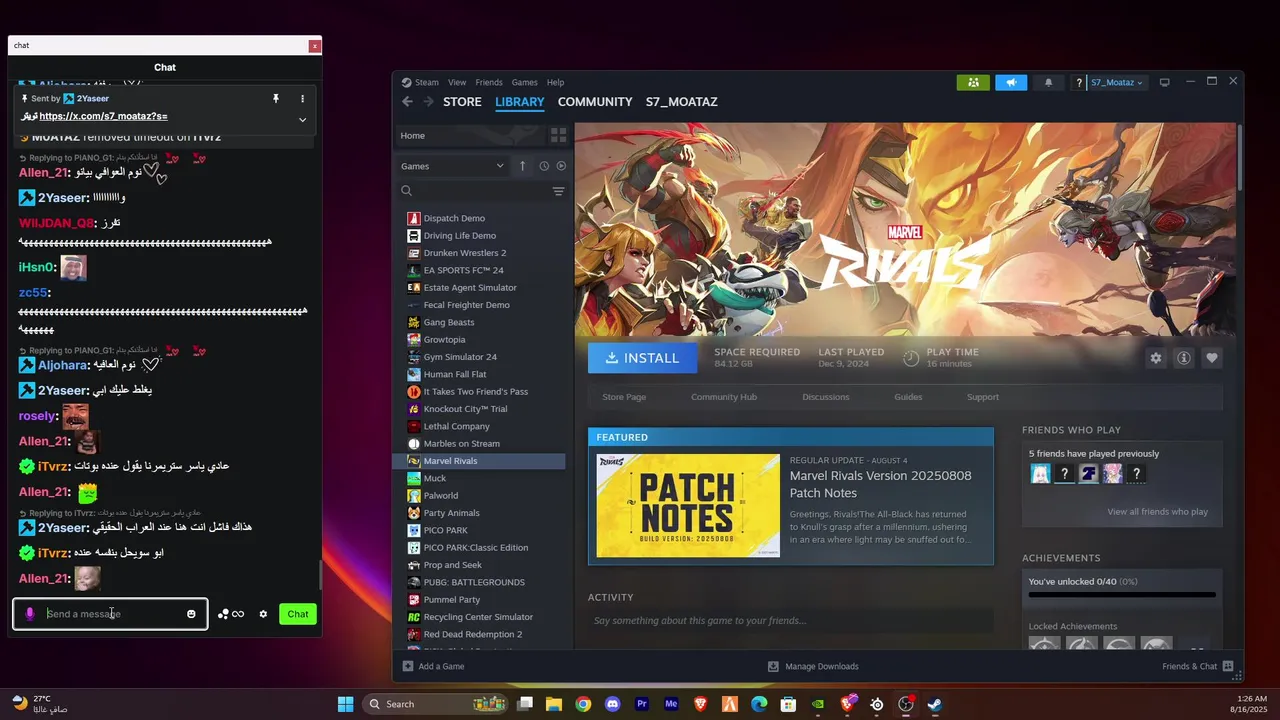Open the Patch Notes featured thumbnail
Screen dimensions: 1280x720
[688, 505]
